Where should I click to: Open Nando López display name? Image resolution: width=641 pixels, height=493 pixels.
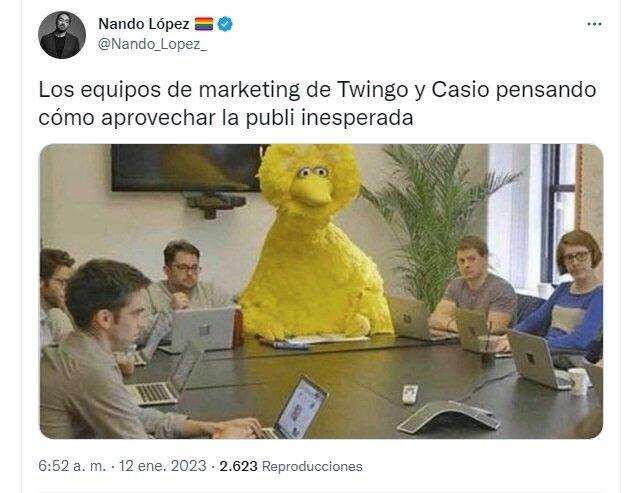(x=143, y=24)
